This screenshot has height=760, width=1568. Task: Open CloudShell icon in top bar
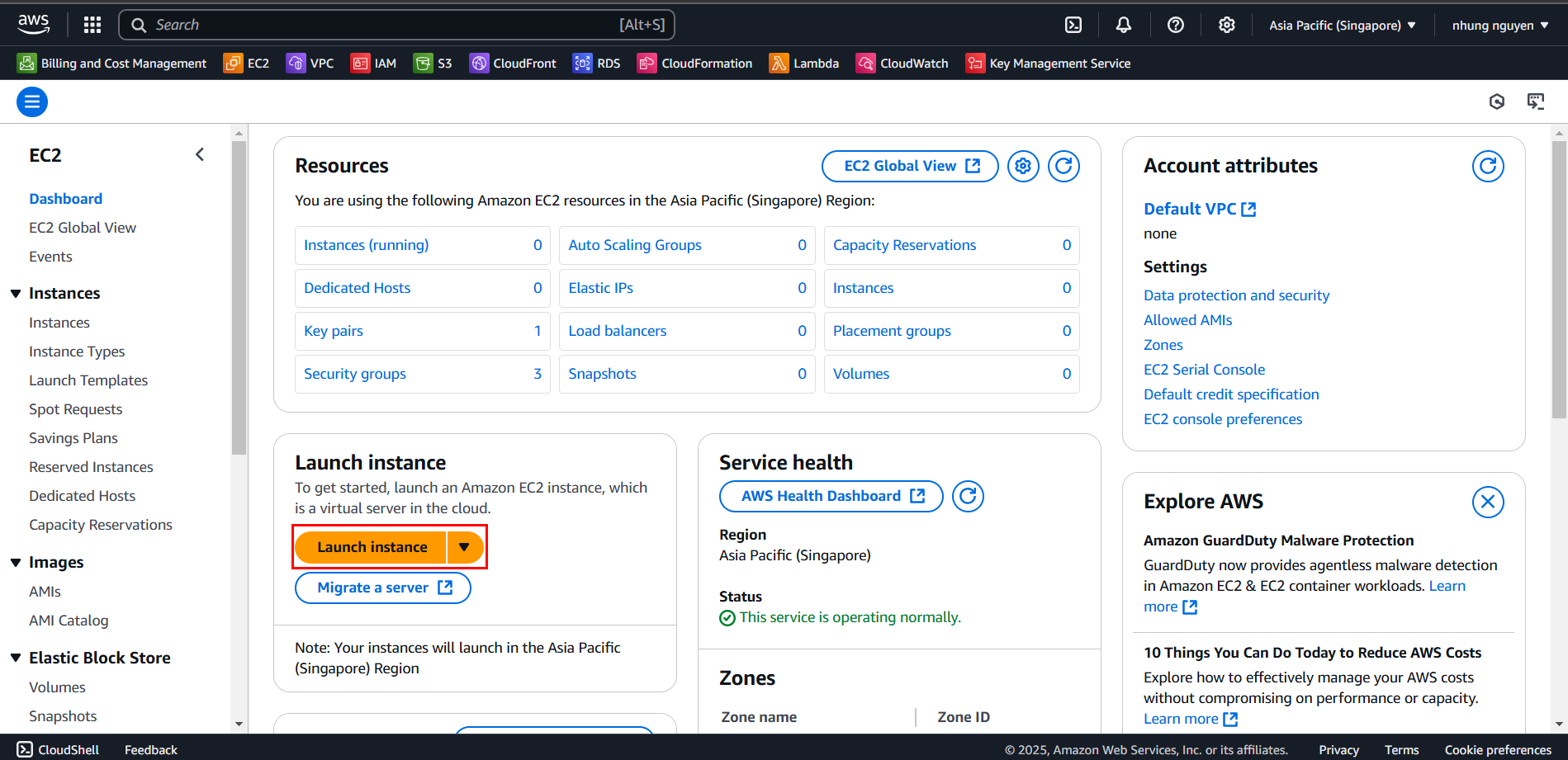(x=1073, y=25)
